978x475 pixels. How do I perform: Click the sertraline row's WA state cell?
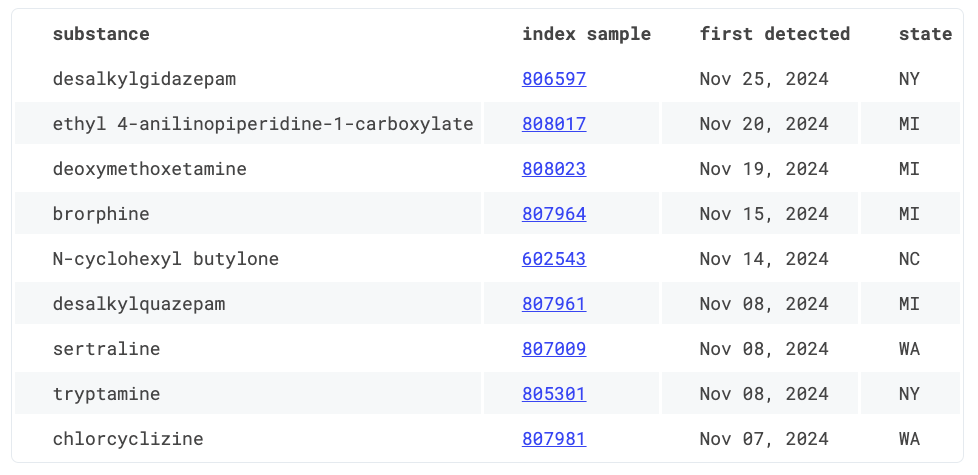click(910, 348)
